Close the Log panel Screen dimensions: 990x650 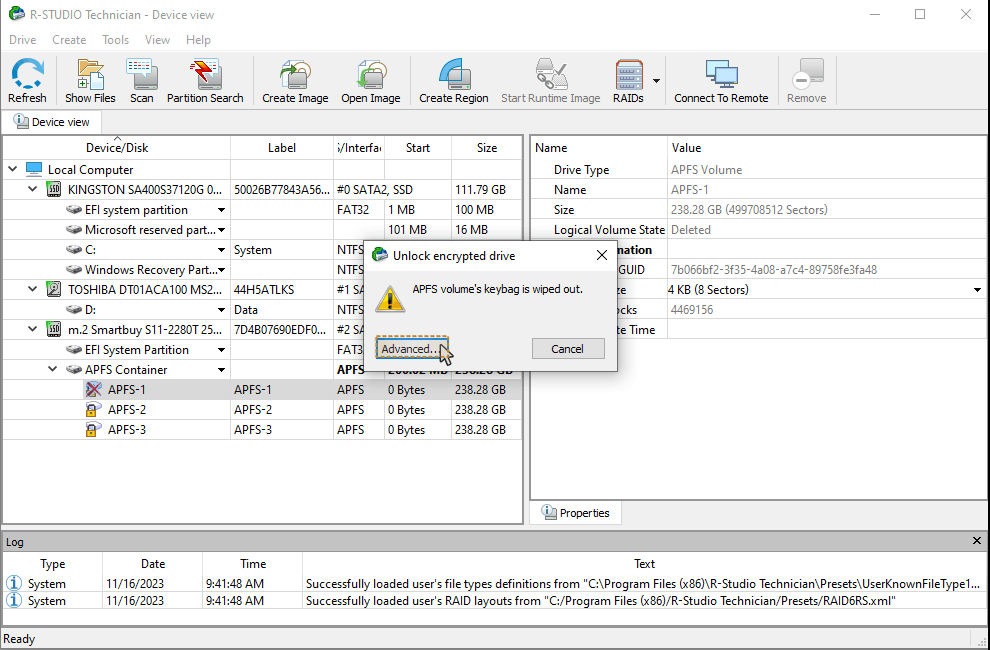click(x=977, y=541)
